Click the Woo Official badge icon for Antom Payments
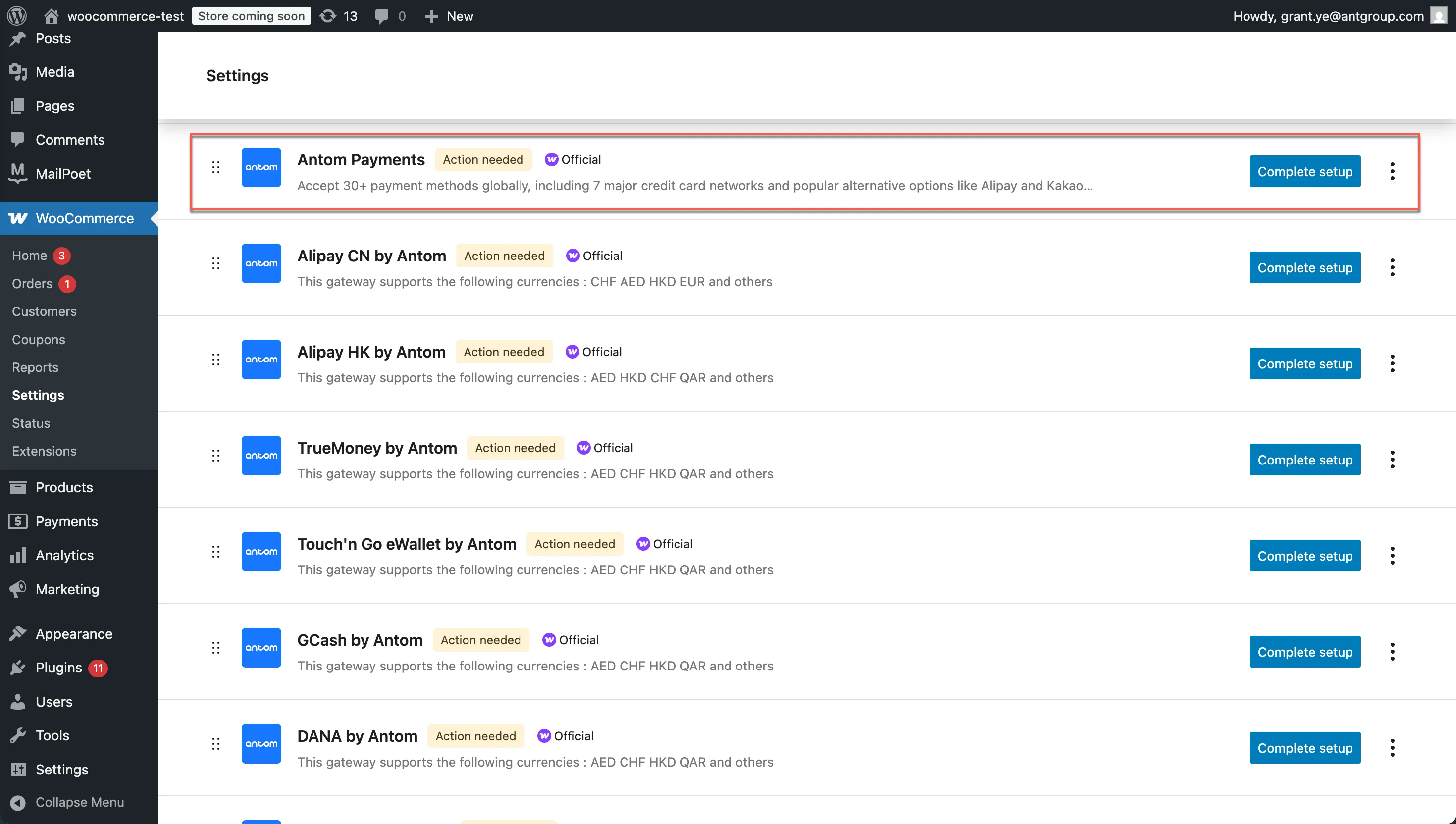The image size is (1456, 824). [x=551, y=159]
